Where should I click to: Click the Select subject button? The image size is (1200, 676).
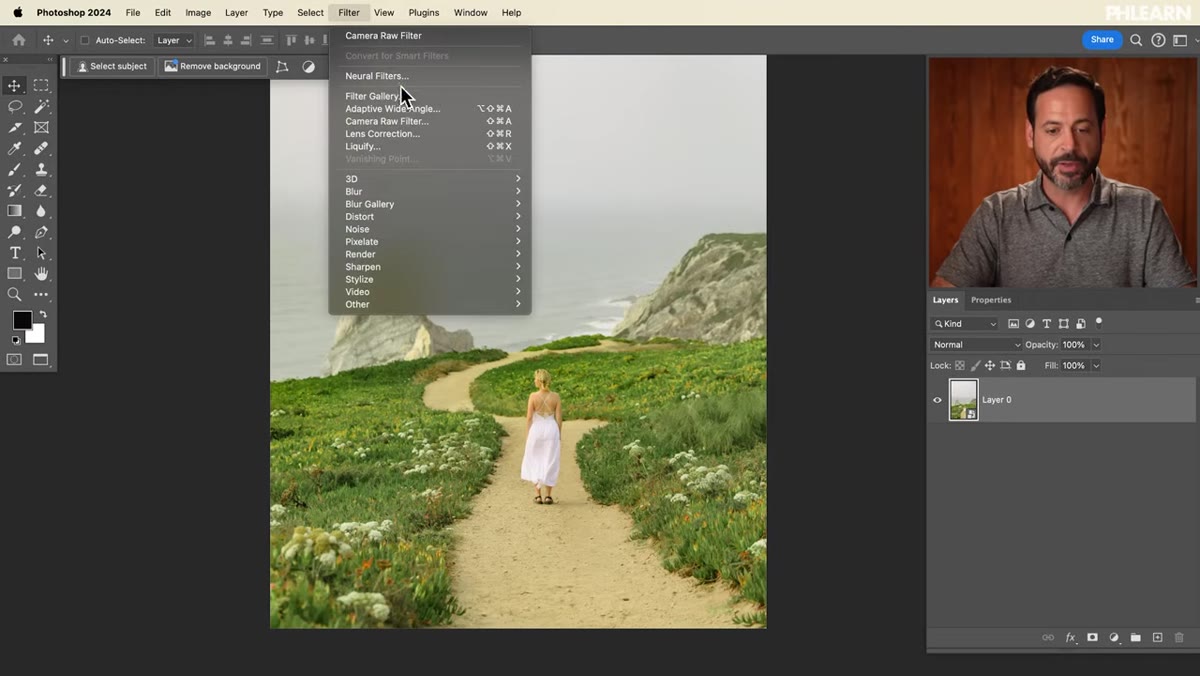coord(112,66)
